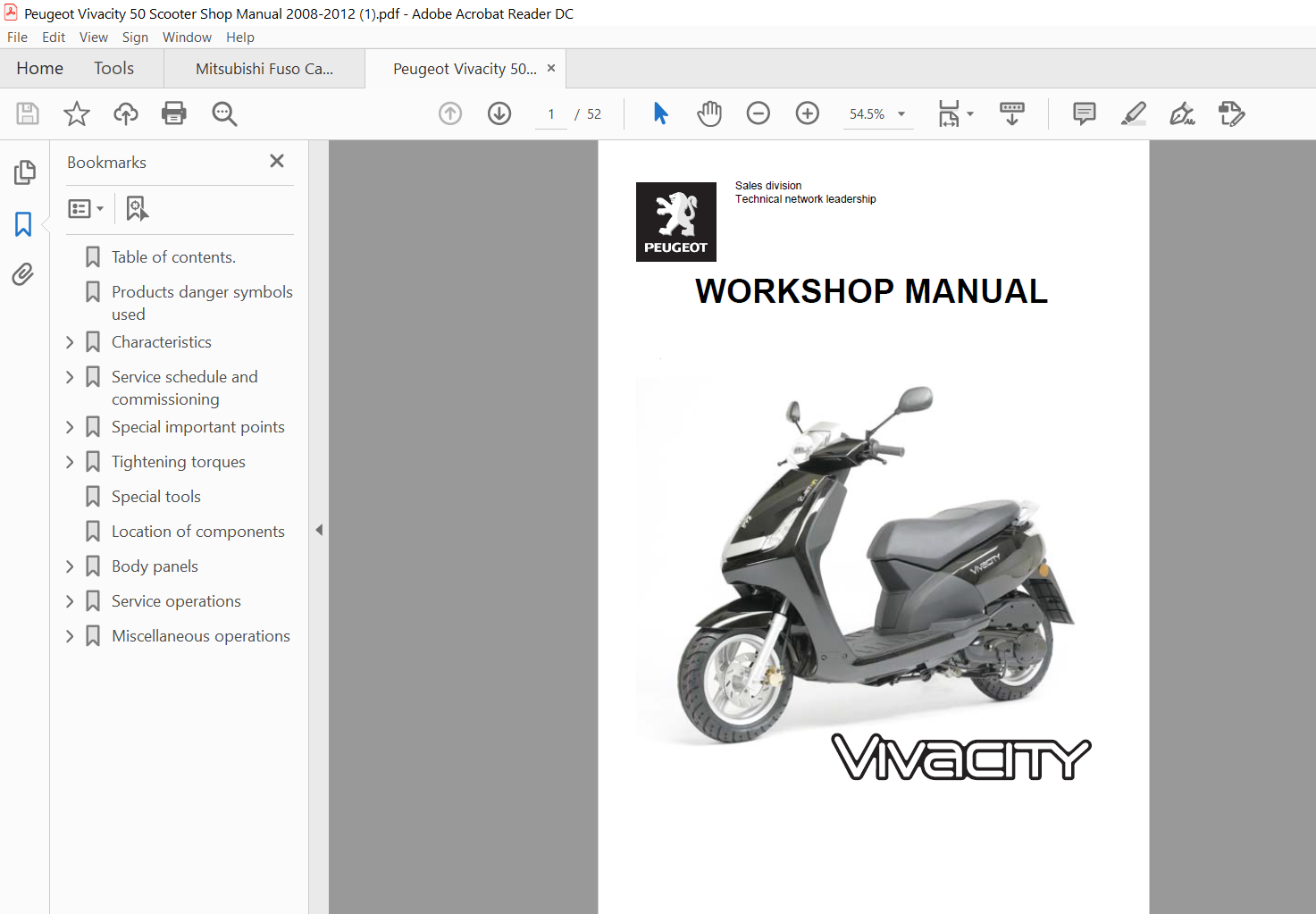Expand Service schedule and commissioning bookmark
The width and height of the screenshot is (1316, 914).
(x=70, y=377)
